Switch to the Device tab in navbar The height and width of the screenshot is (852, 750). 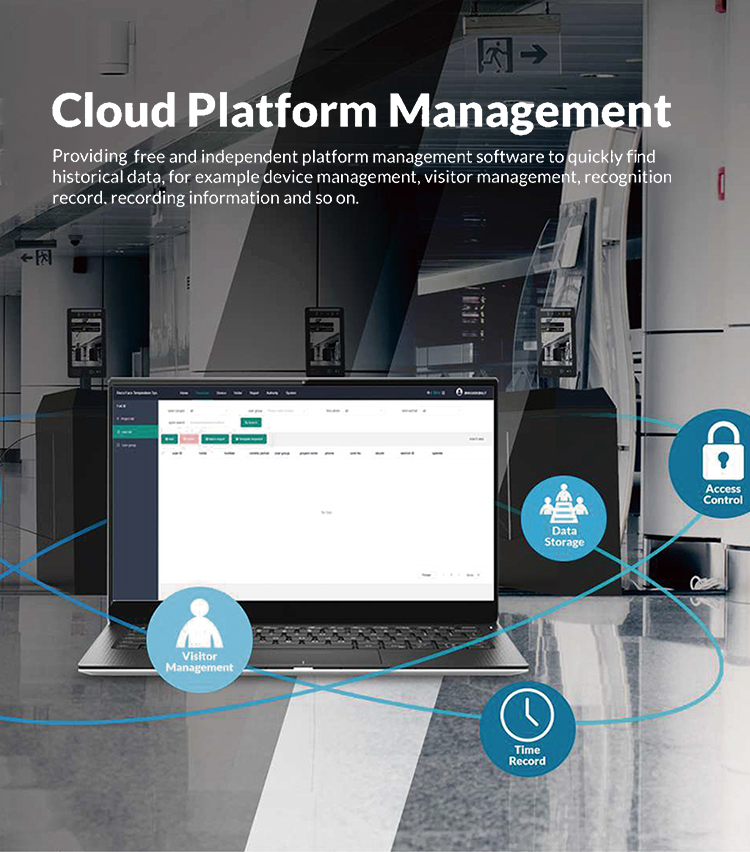click(x=220, y=393)
